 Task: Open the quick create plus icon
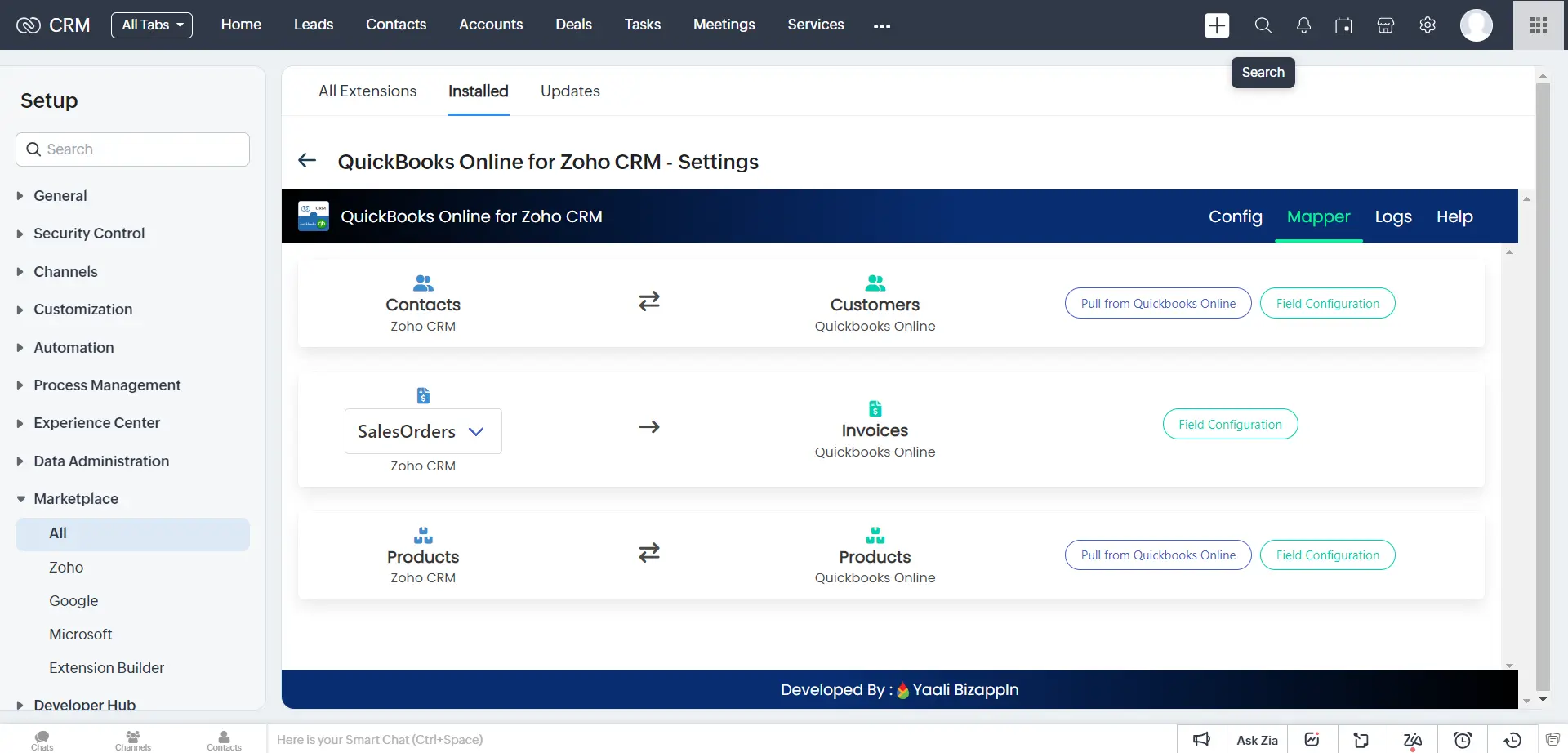tap(1216, 25)
